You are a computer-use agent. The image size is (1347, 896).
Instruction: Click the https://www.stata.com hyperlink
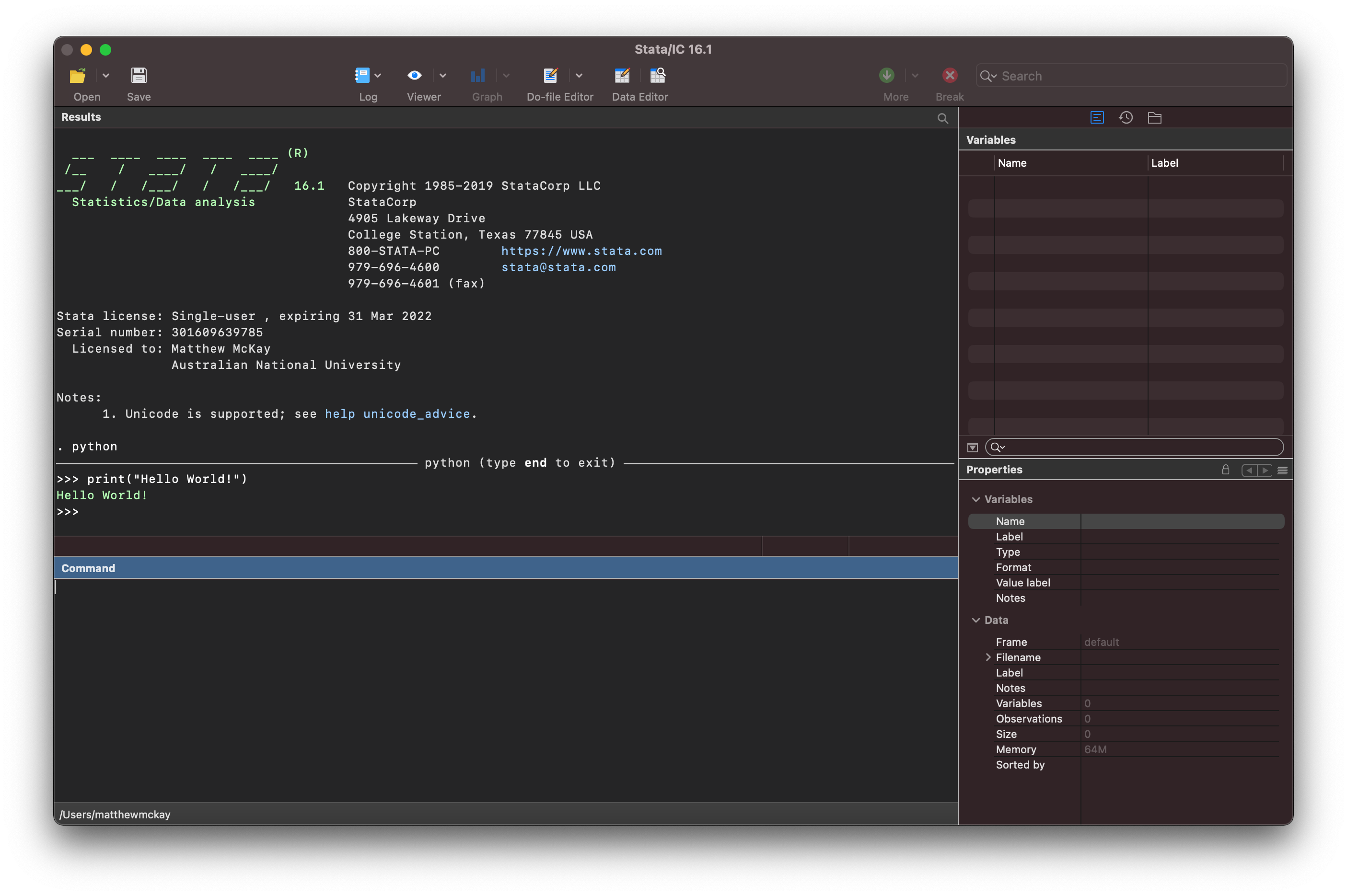tap(582, 251)
